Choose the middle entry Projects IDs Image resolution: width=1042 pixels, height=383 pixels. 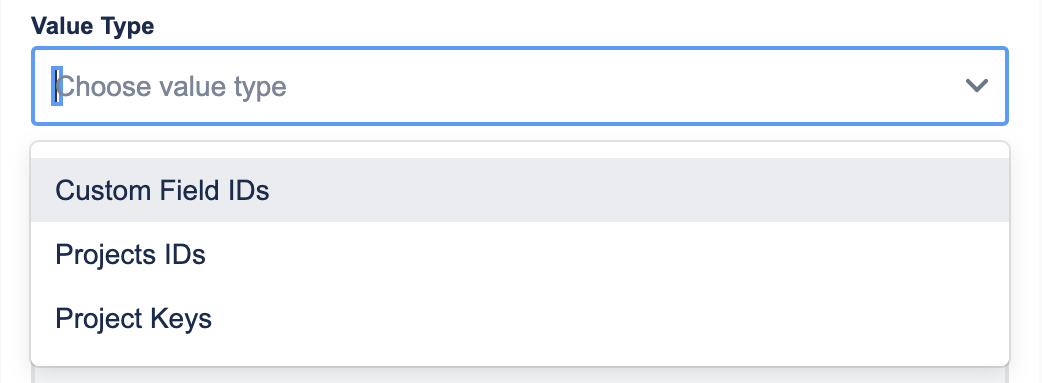pyautogui.click(x=520, y=254)
